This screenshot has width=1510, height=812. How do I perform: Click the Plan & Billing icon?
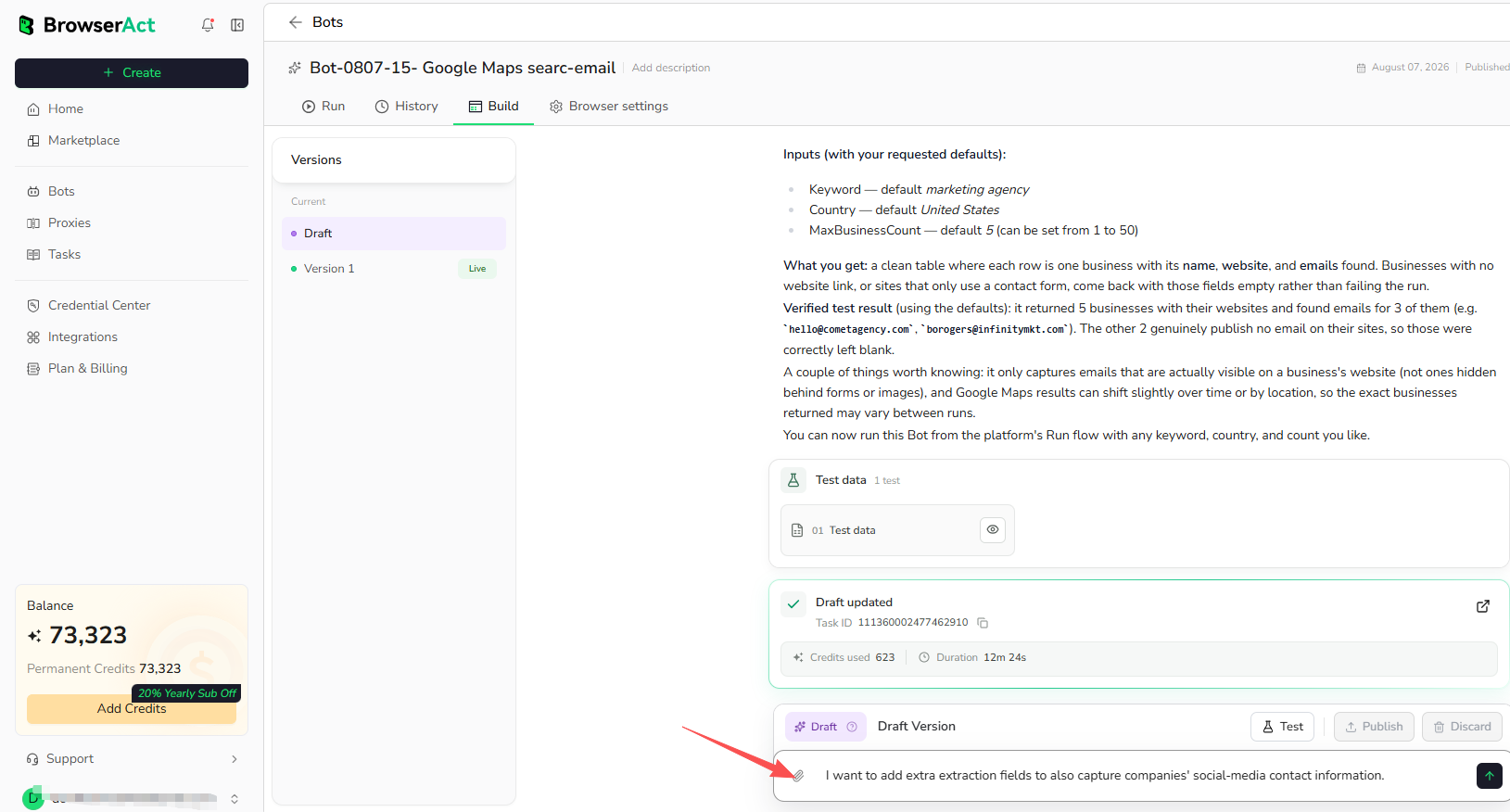click(x=33, y=369)
